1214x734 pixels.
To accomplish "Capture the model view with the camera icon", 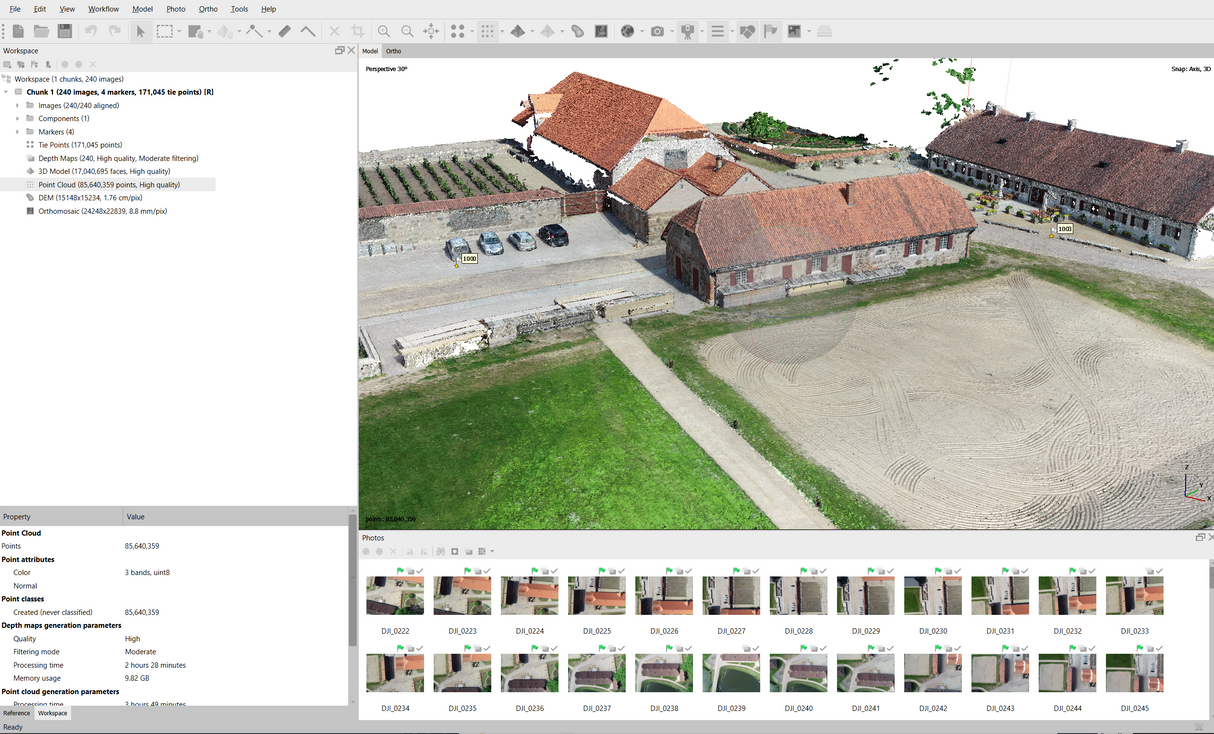I will tap(658, 31).
